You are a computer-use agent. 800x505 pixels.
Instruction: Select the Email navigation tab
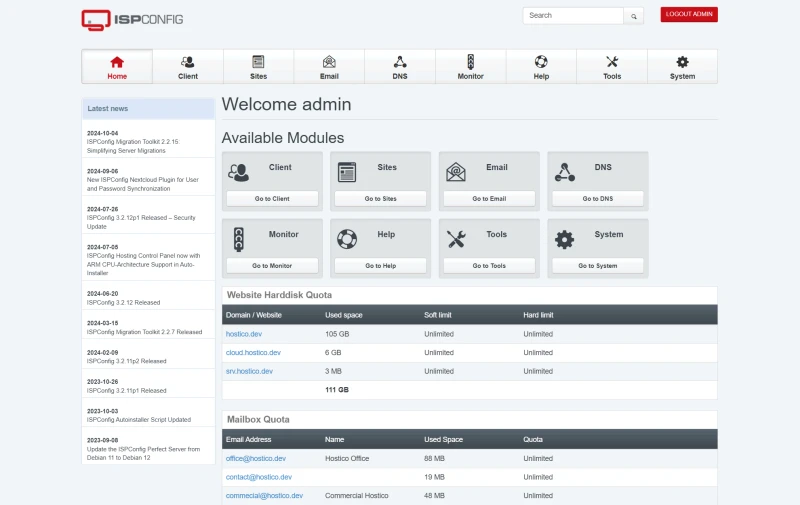pos(329,66)
